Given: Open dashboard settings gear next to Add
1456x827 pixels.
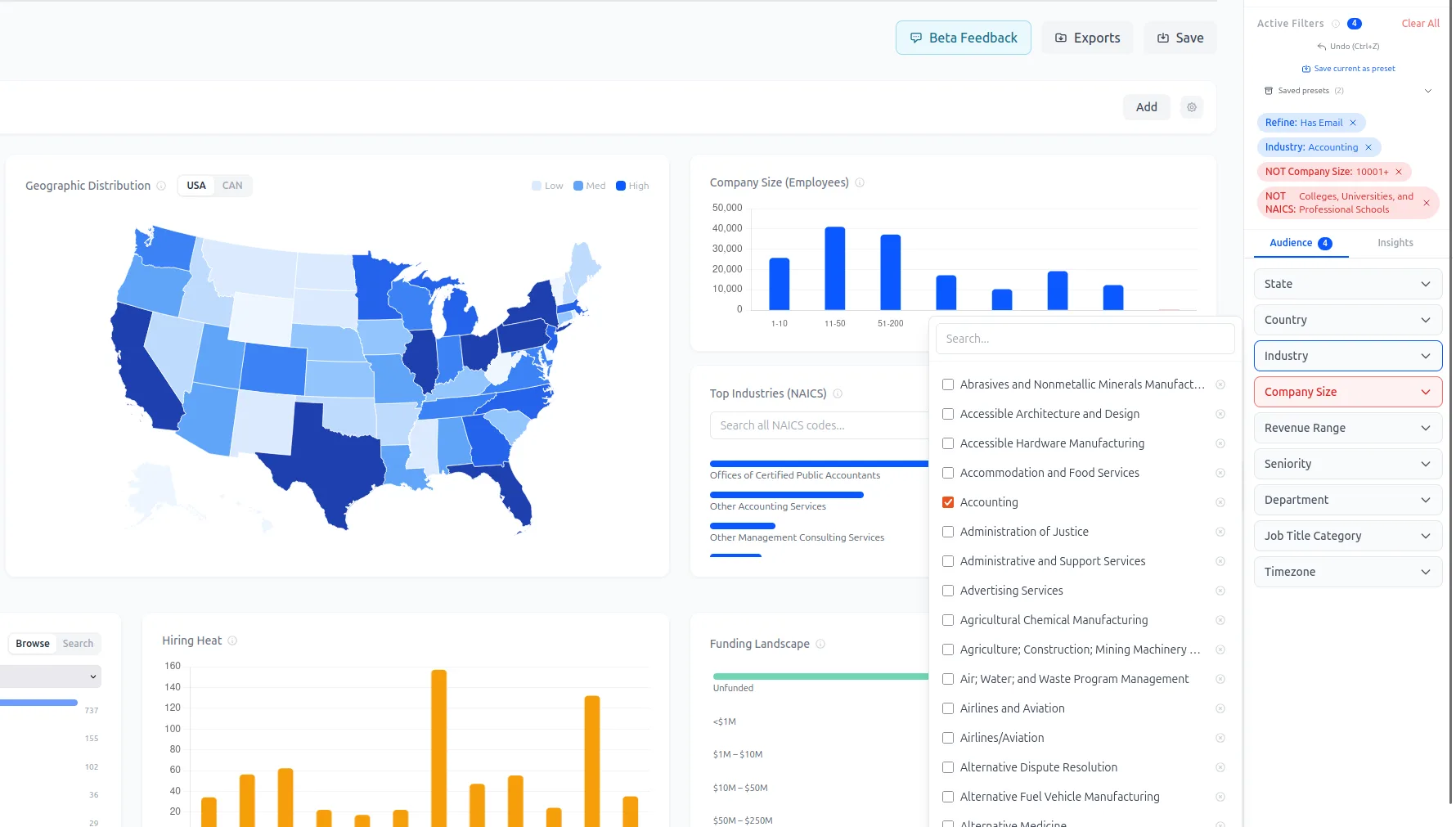Looking at the screenshot, I should coord(1192,107).
